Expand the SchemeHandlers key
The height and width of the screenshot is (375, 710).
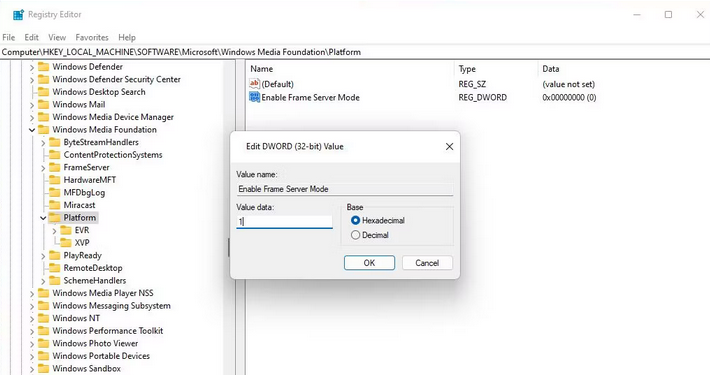43,281
